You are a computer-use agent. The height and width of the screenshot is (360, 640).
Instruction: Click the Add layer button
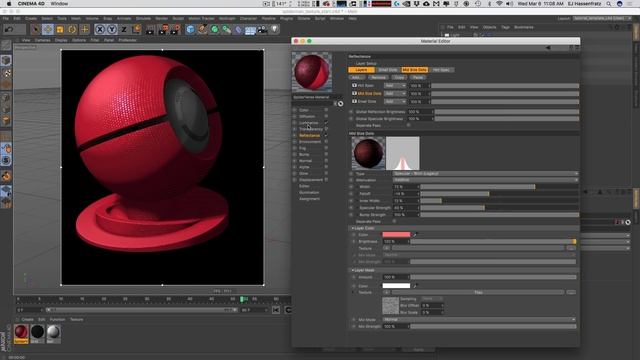[x=357, y=78]
